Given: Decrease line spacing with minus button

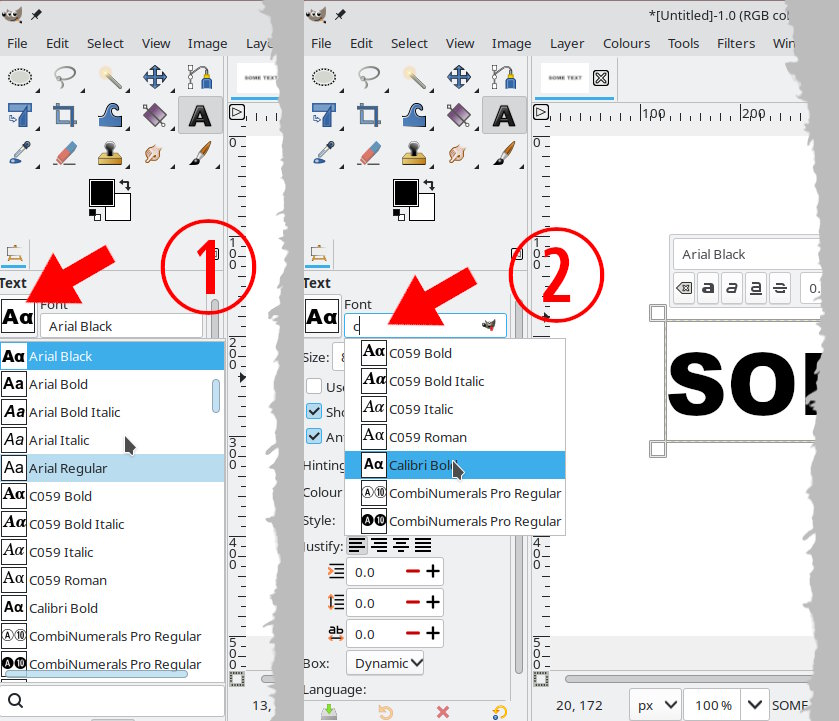Looking at the screenshot, I should (413, 603).
